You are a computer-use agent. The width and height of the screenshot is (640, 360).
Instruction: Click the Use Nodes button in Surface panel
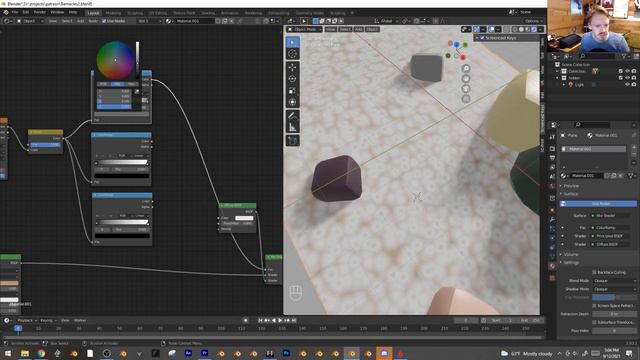[599, 204]
